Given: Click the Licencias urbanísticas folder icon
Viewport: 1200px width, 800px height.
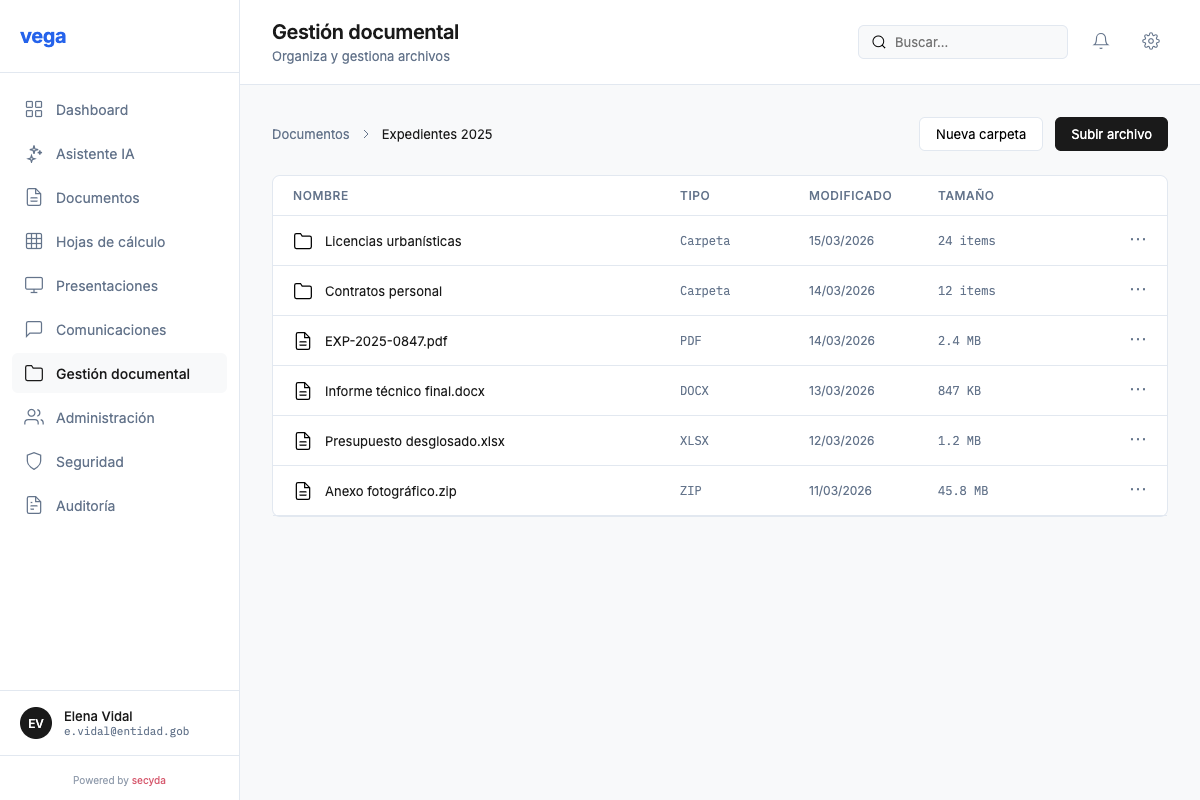Looking at the screenshot, I should tap(303, 241).
